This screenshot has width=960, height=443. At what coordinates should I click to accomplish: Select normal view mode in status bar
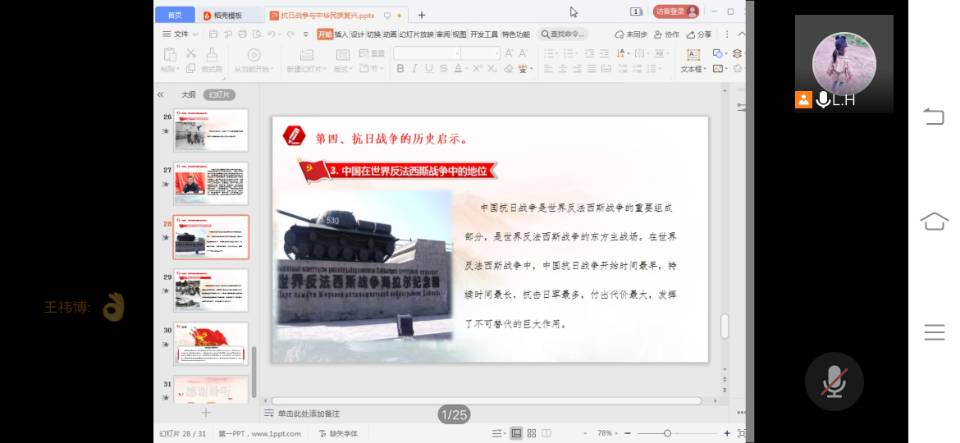(516, 433)
